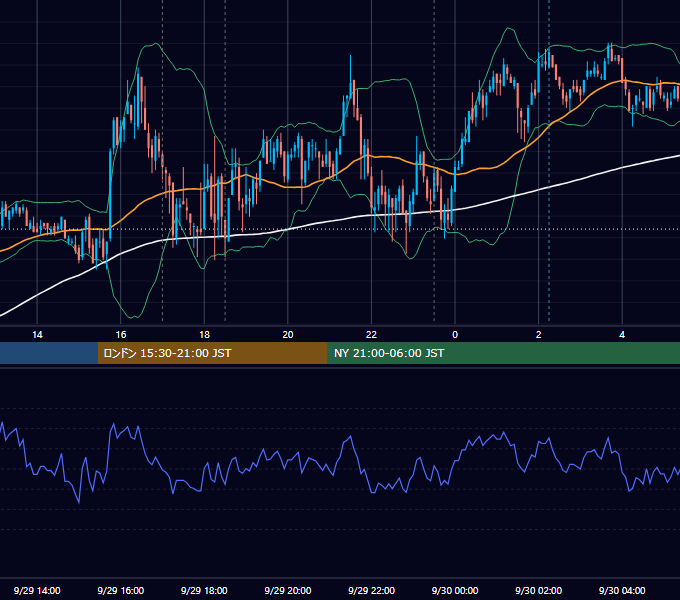Click the ロンドン 15:30-21:00 JST session bar
This screenshot has height=600, width=680.
coord(212,353)
